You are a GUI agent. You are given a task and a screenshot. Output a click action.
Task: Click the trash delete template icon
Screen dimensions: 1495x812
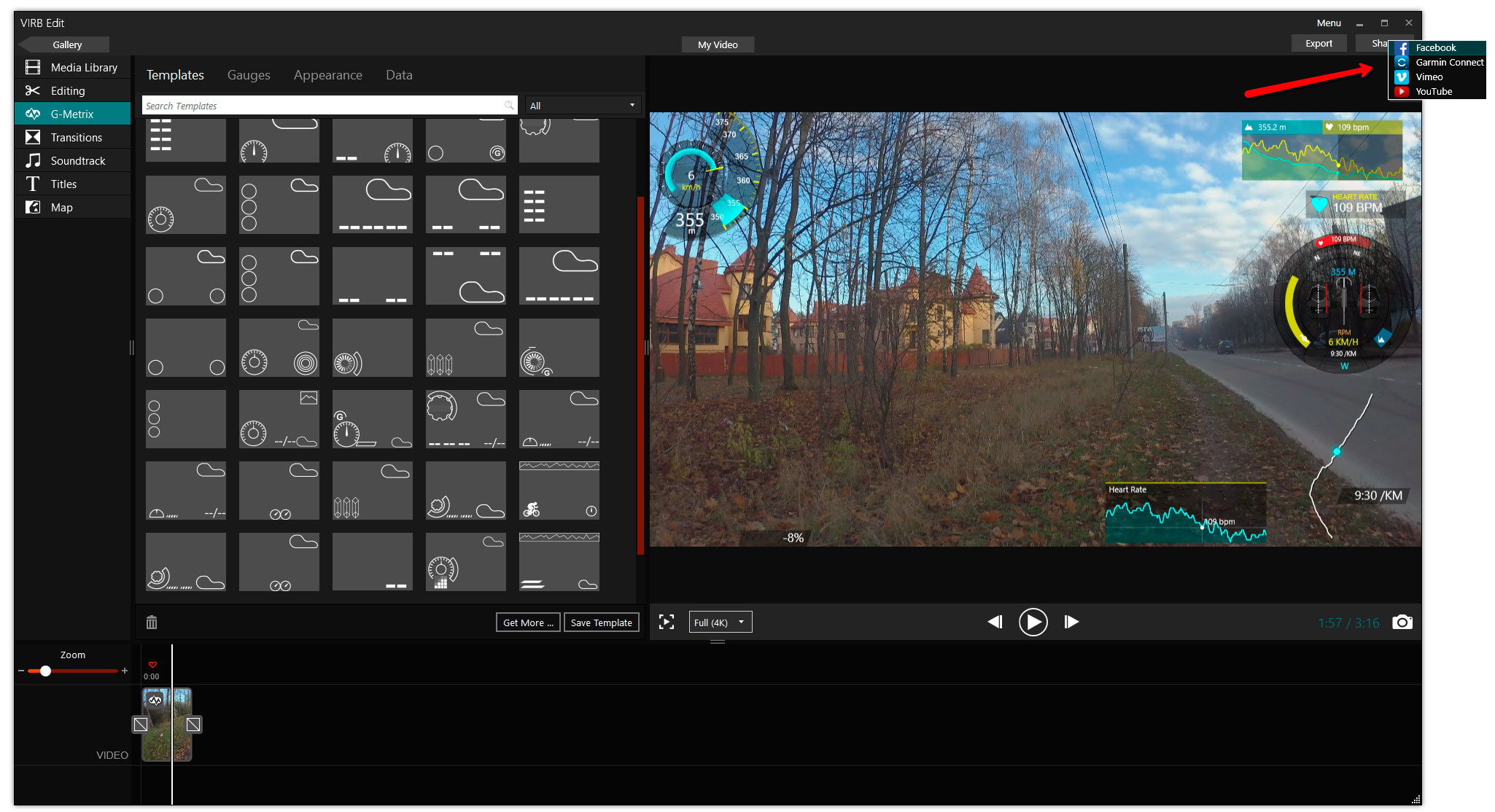tap(152, 622)
